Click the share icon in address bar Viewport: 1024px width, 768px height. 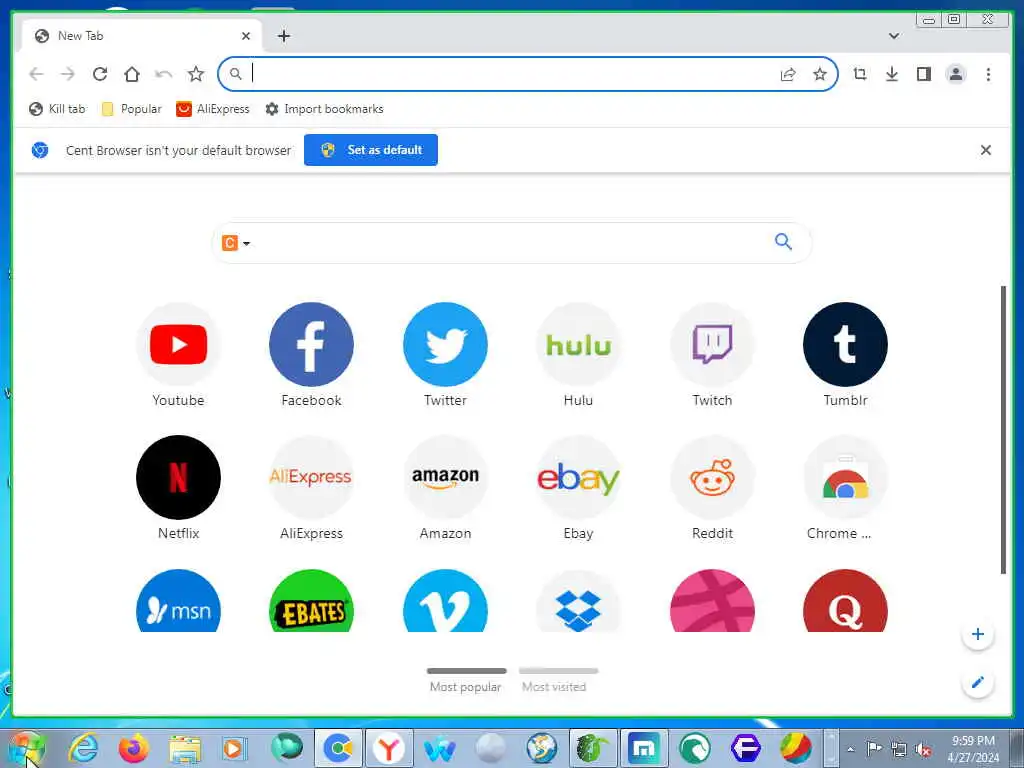(788, 74)
